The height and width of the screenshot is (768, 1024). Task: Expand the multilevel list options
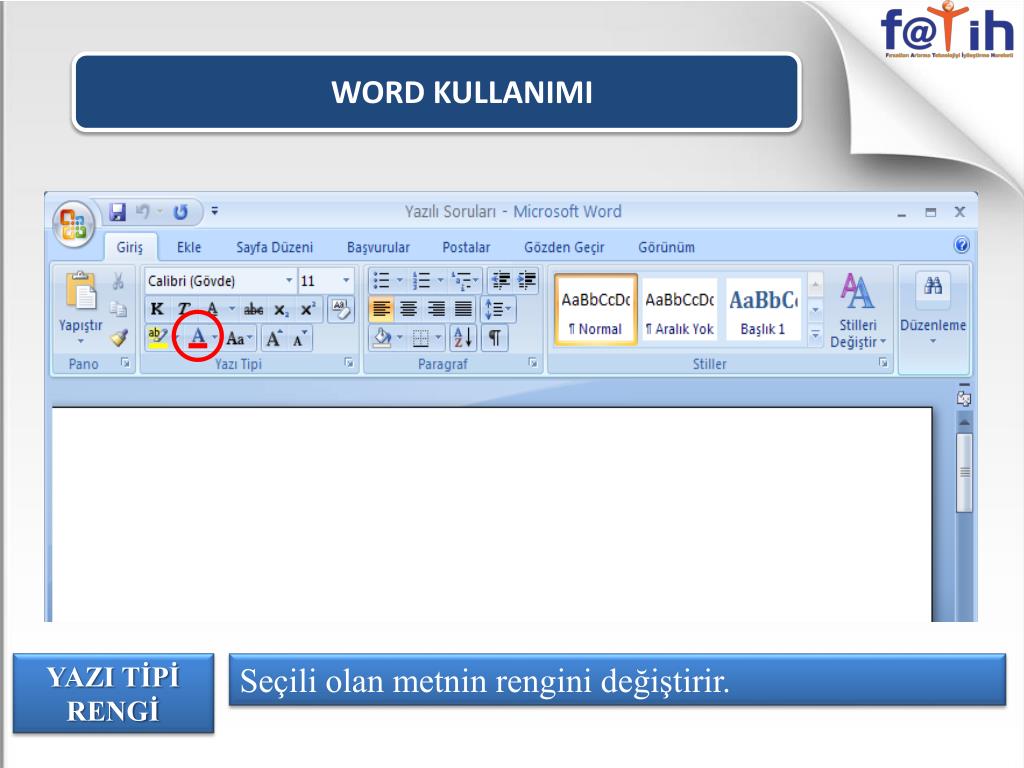pos(475,281)
